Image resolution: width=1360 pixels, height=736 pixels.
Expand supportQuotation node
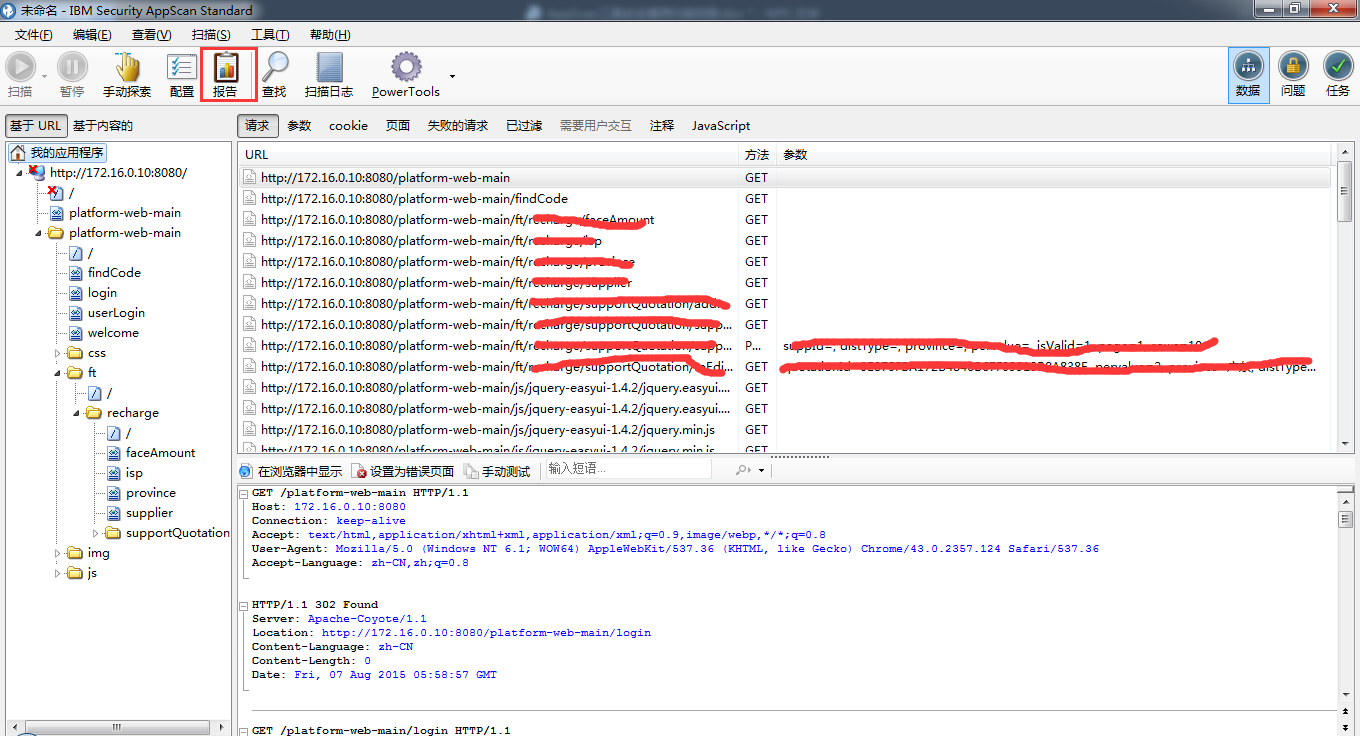coord(95,533)
